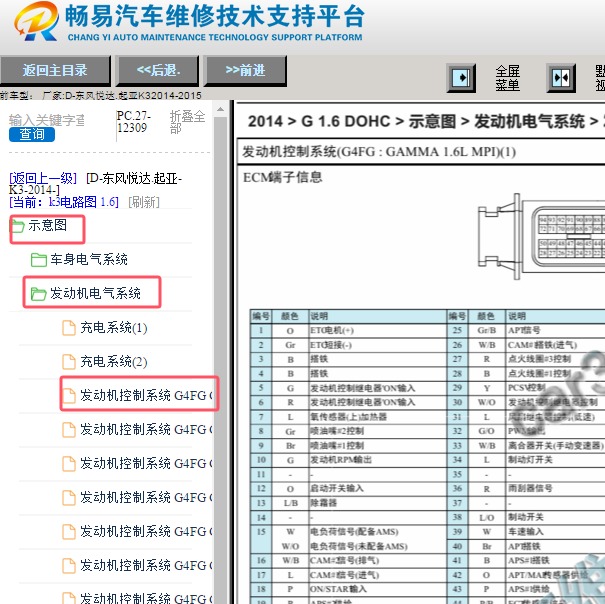Click the [刷新] refresh link

[144, 202]
